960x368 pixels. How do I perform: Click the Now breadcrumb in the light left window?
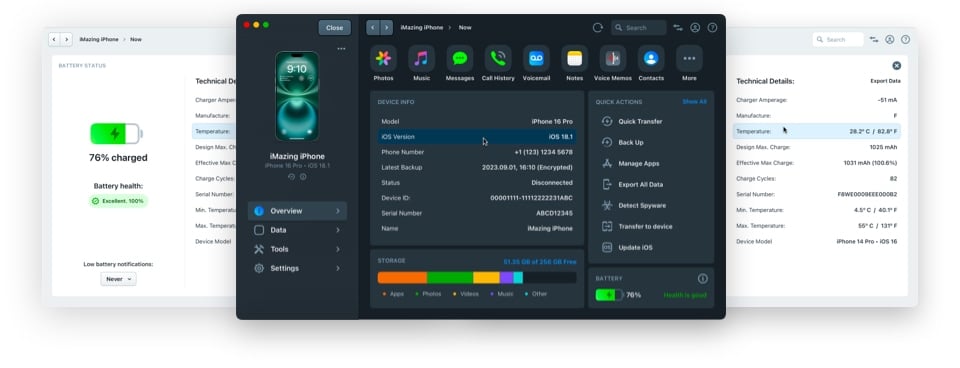pos(136,39)
